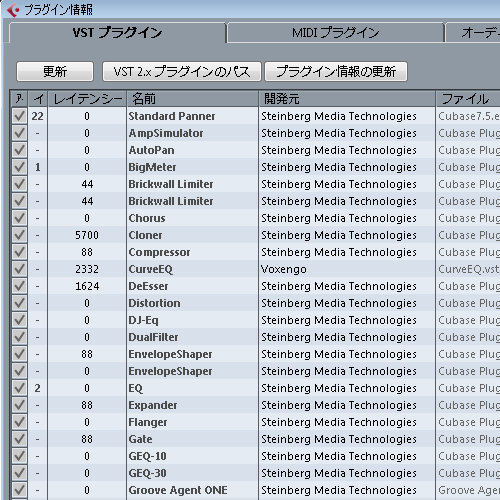Click the Cubase logo icon in title bar
This screenshot has width=500, height=500.
[13, 10]
